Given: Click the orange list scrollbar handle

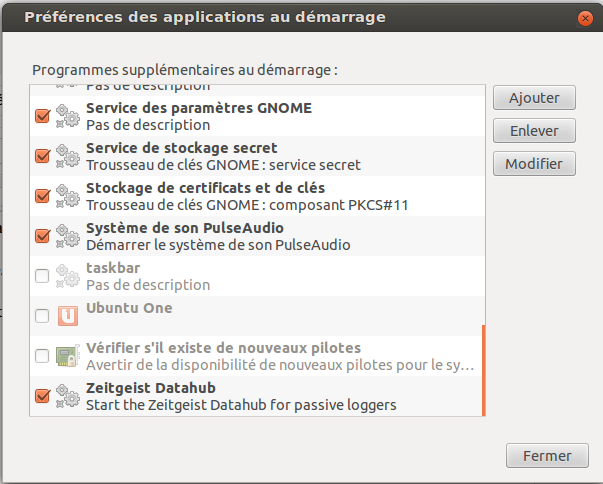Looking at the screenshot, I should click(x=483, y=370).
